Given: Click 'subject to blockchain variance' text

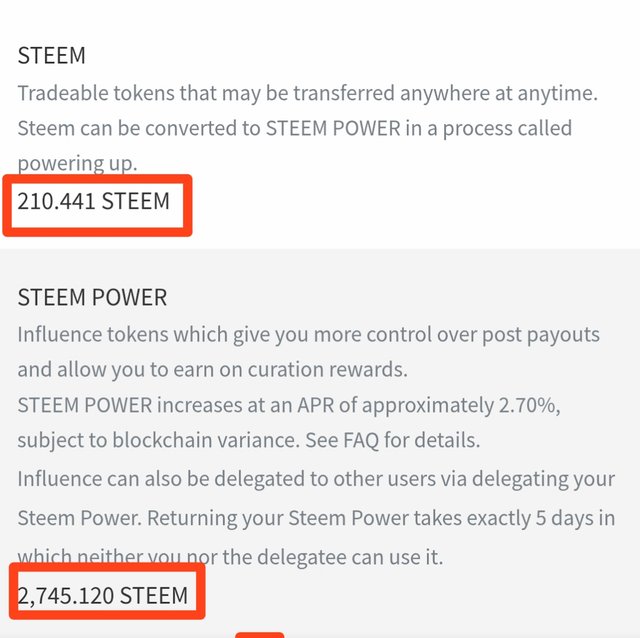Looking at the screenshot, I should (x=159, y=440).
